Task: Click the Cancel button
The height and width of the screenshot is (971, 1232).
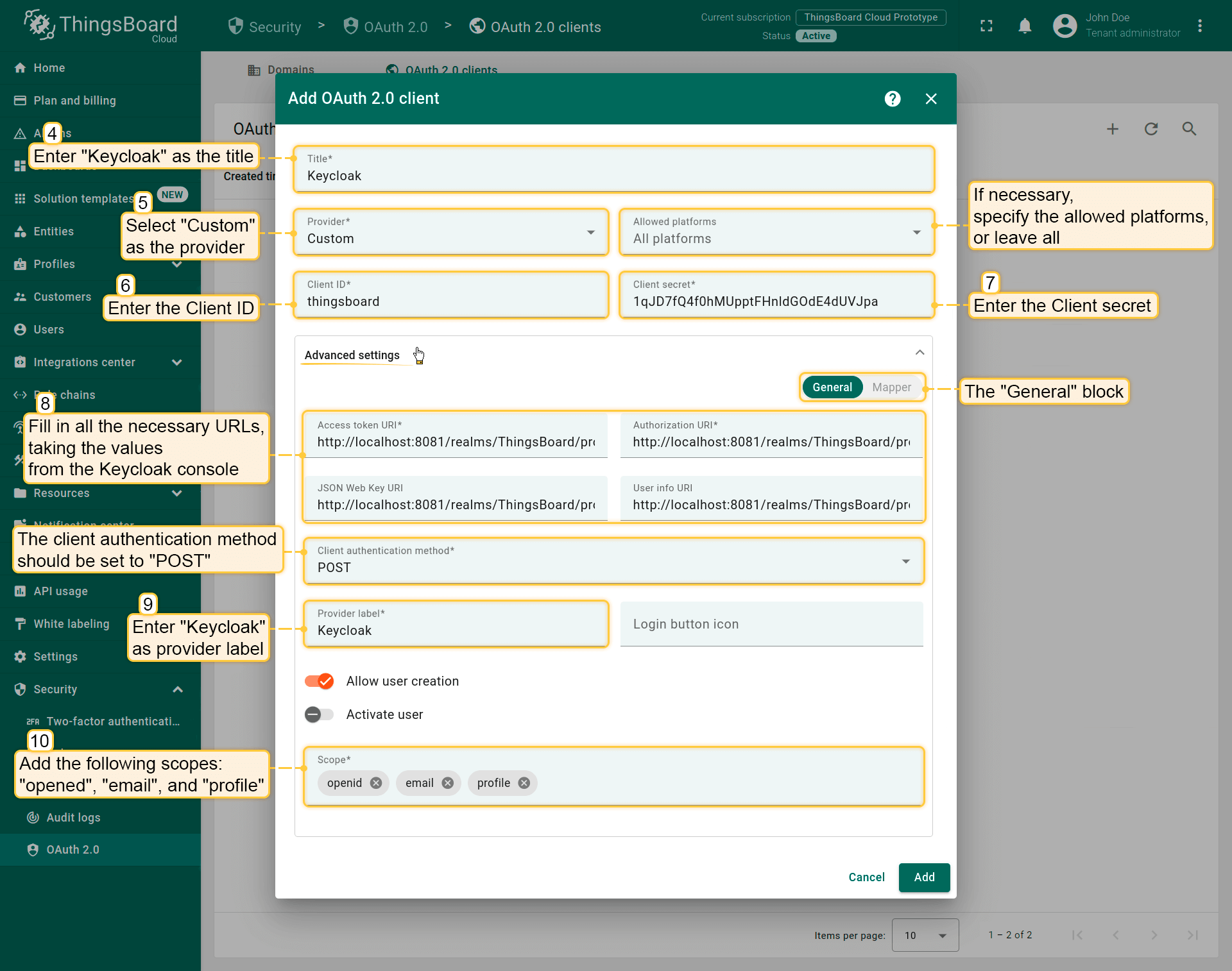Action: click(x=866, y=877)
